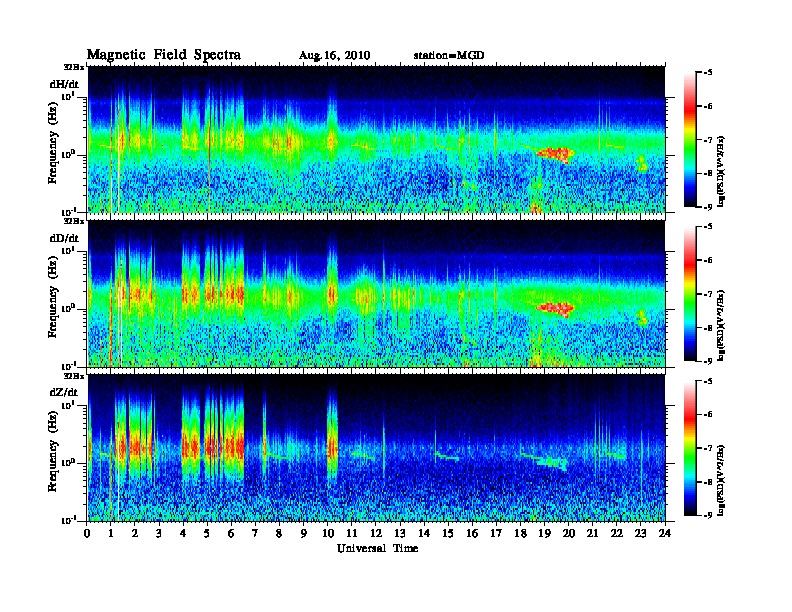Click the "station=MGD" label
Viewport: 792px width, 612px height.
pyautogui.click(x=449, y=55)
